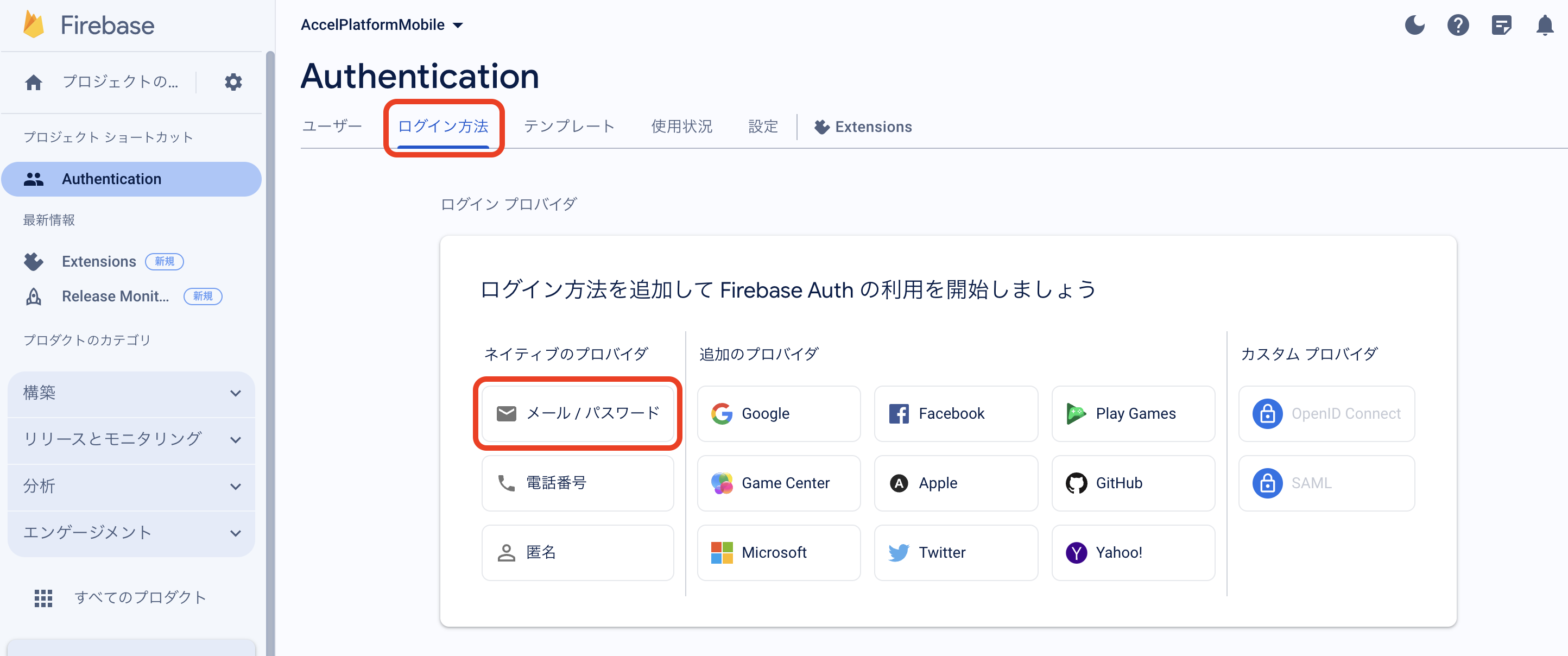Select the Google login provider
The width and height of the screenshot is (1568, 656).
[x=778, y=414]
